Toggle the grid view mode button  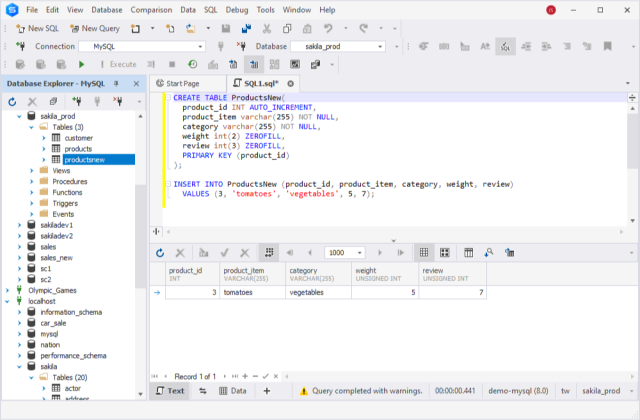(x=424, y=253)
